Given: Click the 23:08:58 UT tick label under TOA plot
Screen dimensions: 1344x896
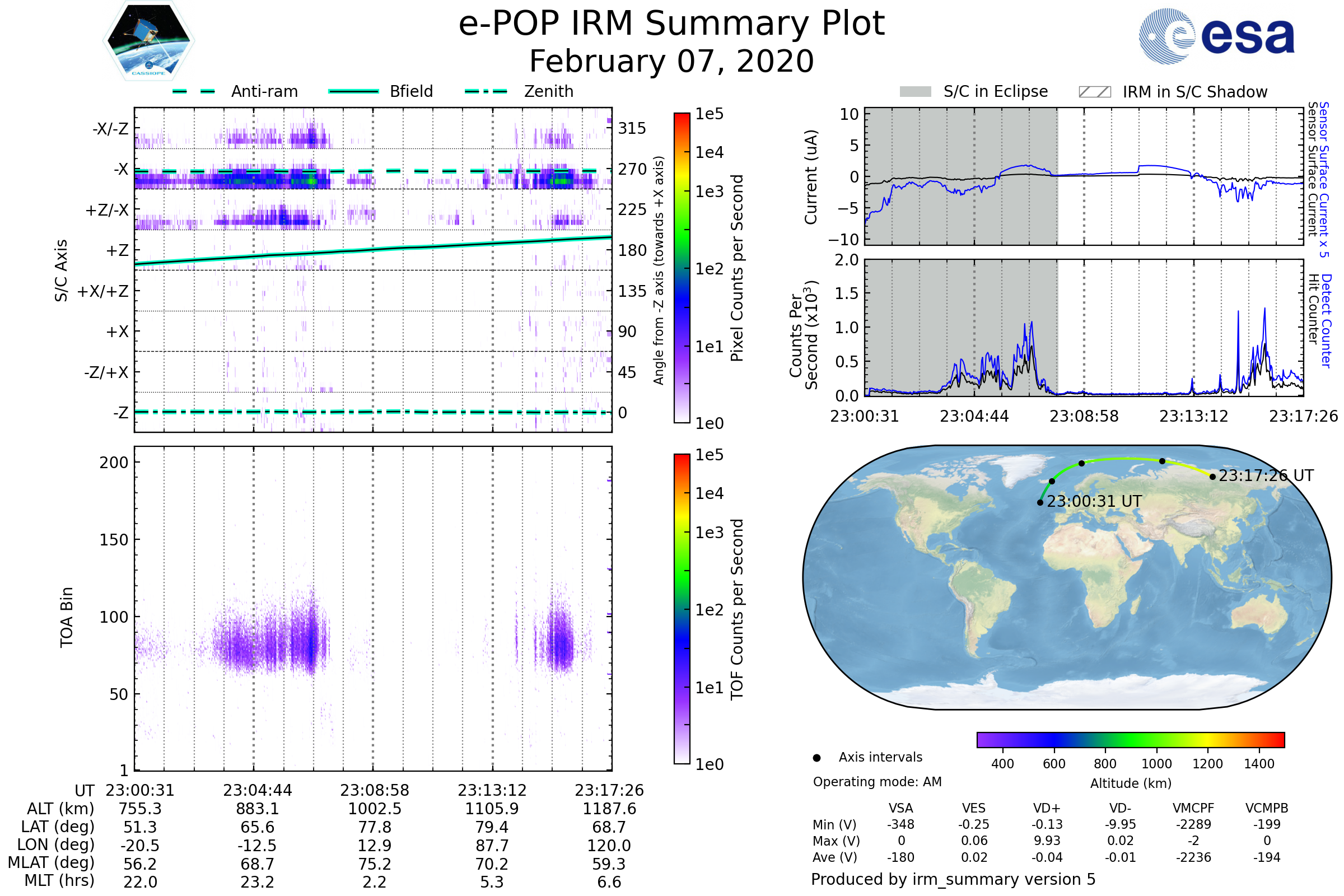Looking at the screenshot, I should point(374,790).
